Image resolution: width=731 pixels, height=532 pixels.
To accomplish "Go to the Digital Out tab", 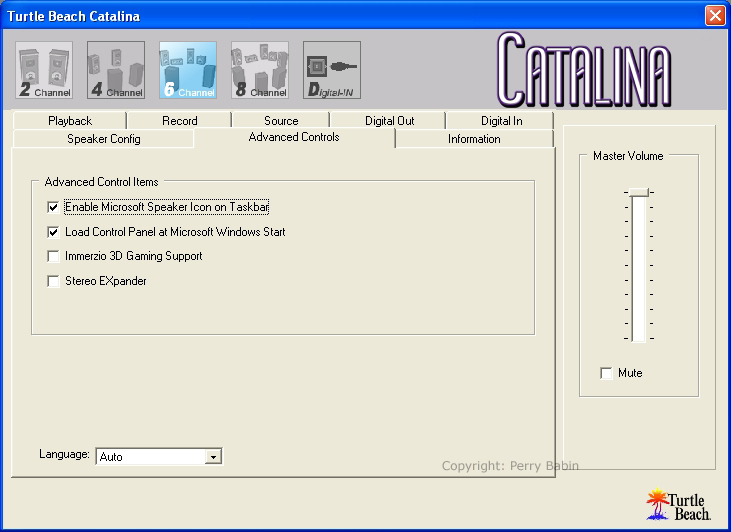I will coord(389,121).
